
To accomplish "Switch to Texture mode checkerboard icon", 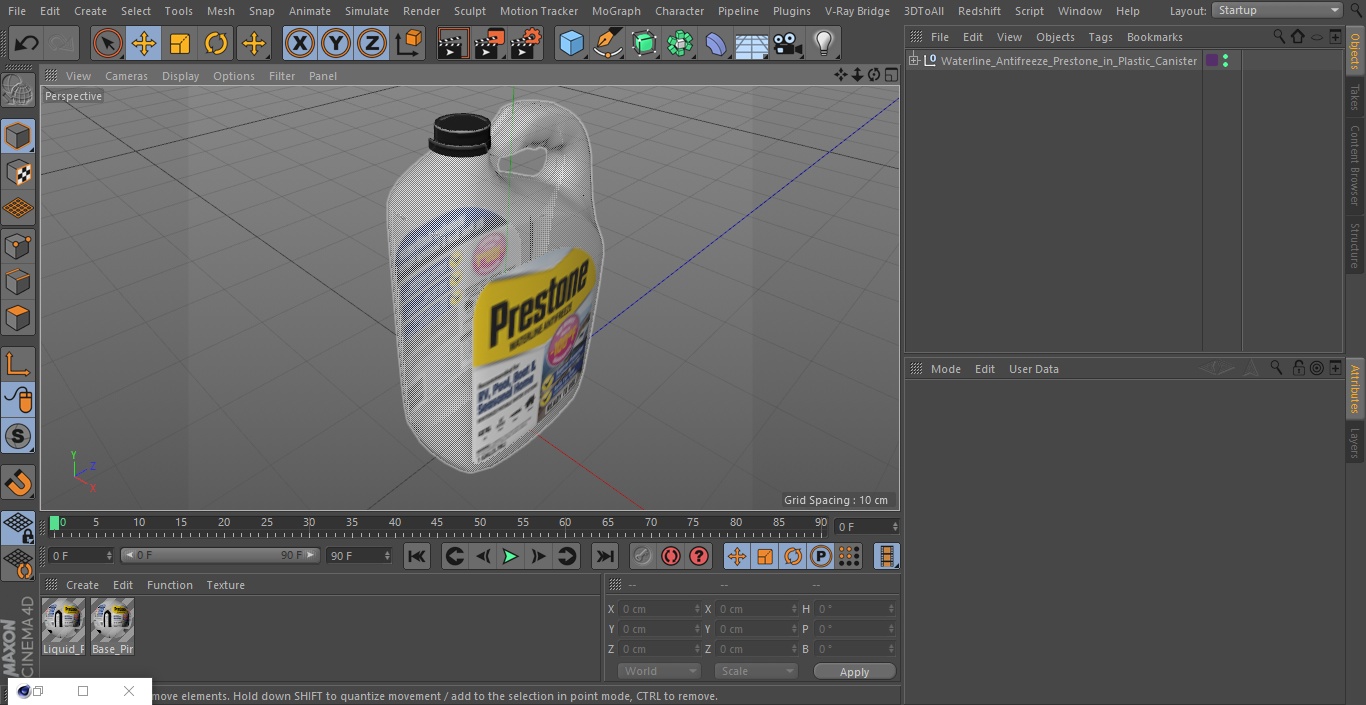I will (18, 172).
